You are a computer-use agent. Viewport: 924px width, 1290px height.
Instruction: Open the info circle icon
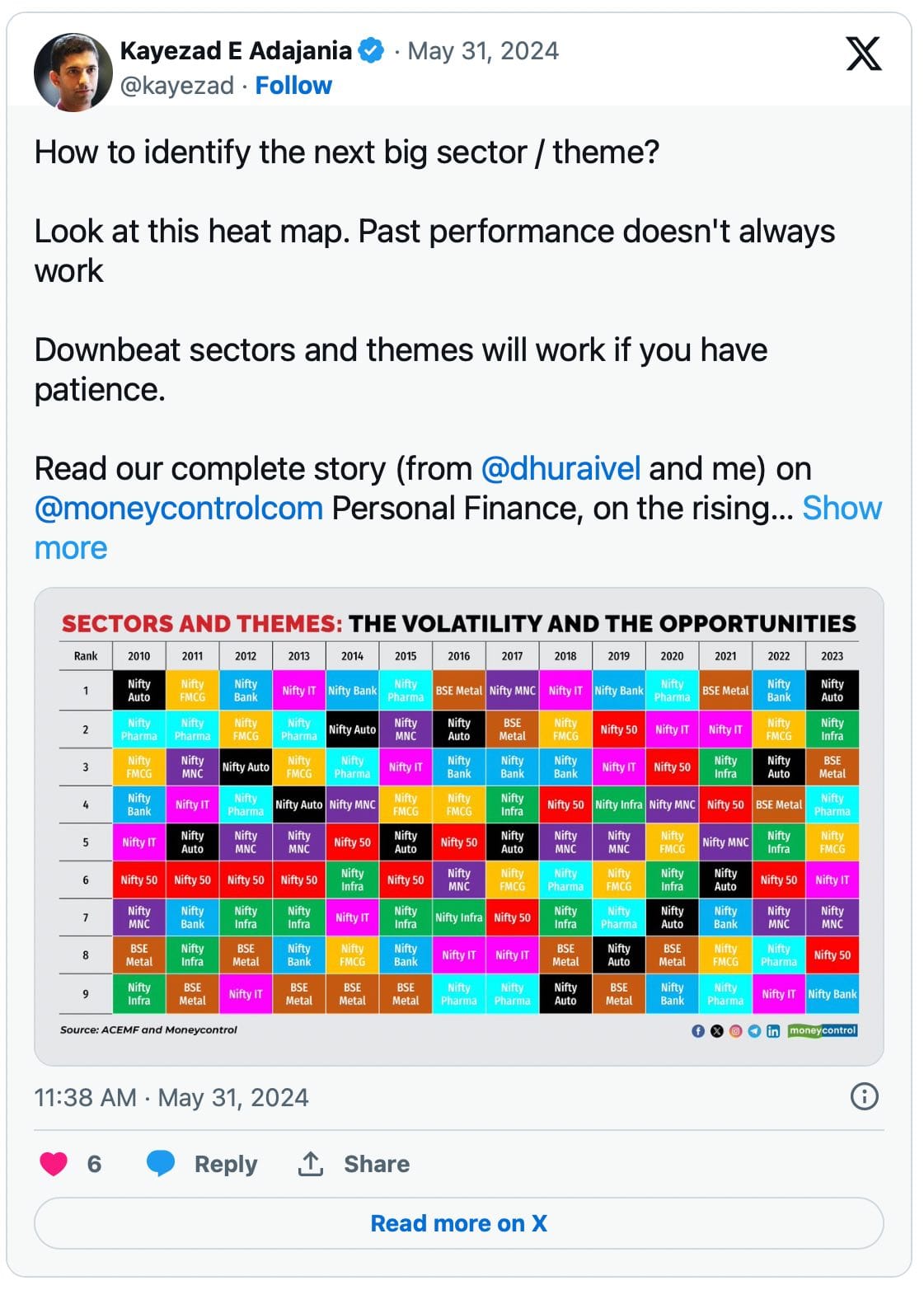864,1096
